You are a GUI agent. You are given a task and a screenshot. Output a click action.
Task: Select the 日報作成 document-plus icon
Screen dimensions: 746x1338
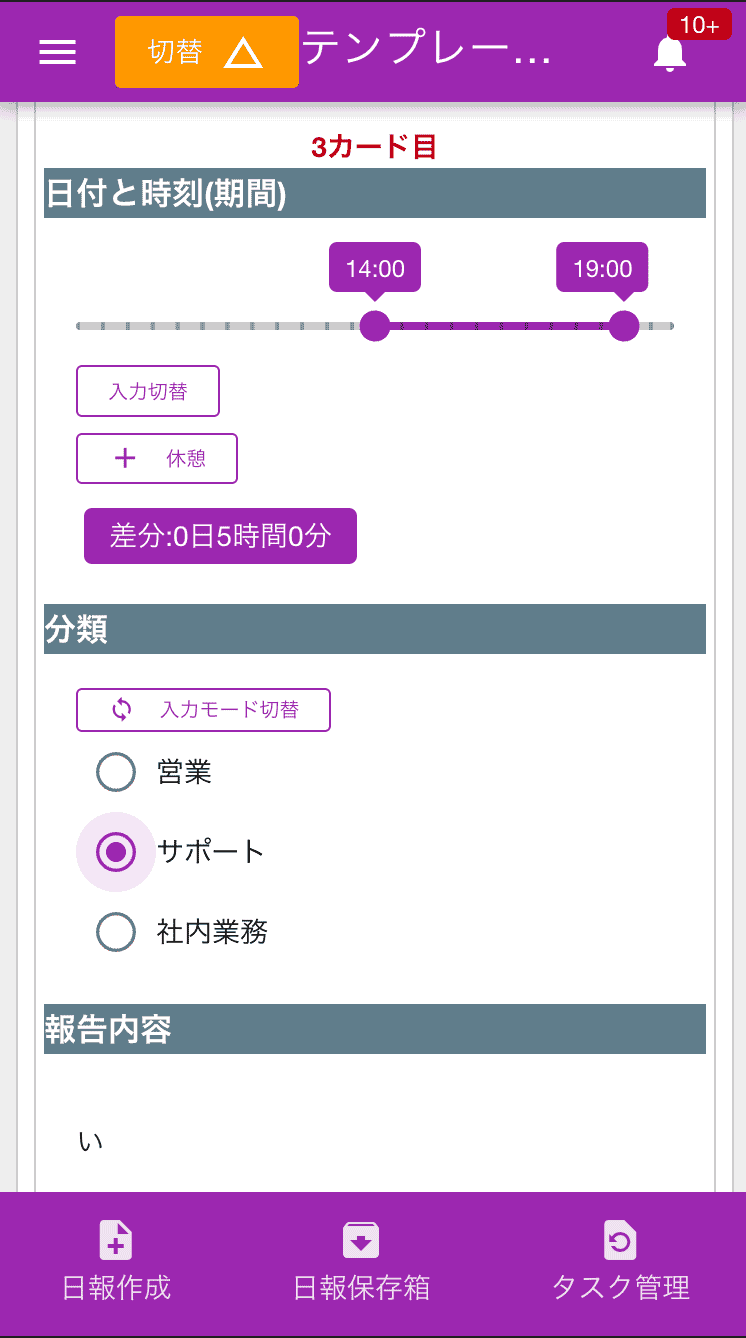115,1240
